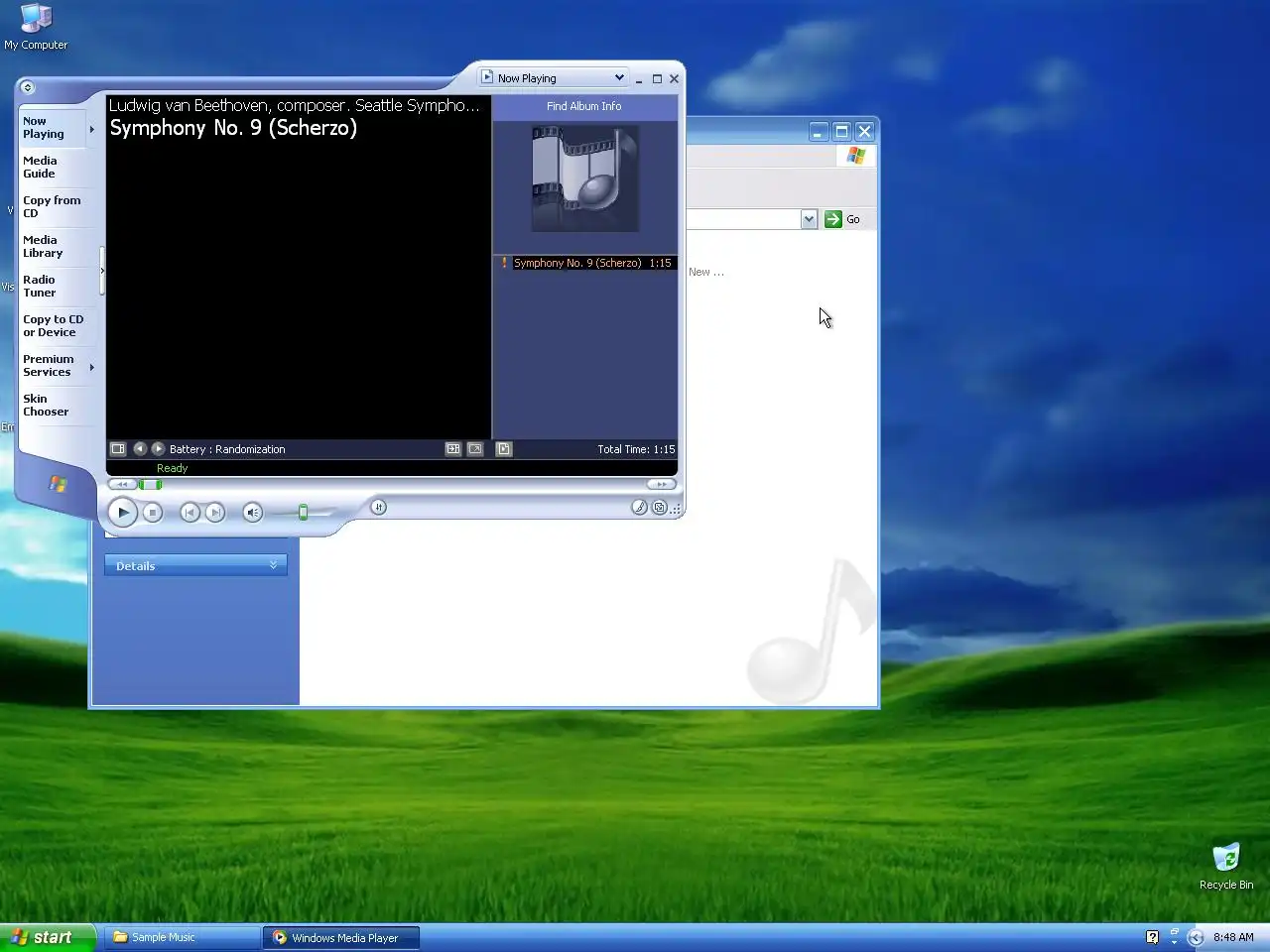Screen dimensions: 1270x952
Task: Collapse the taskbar using the side handle
Action: [x=102, y=271]
